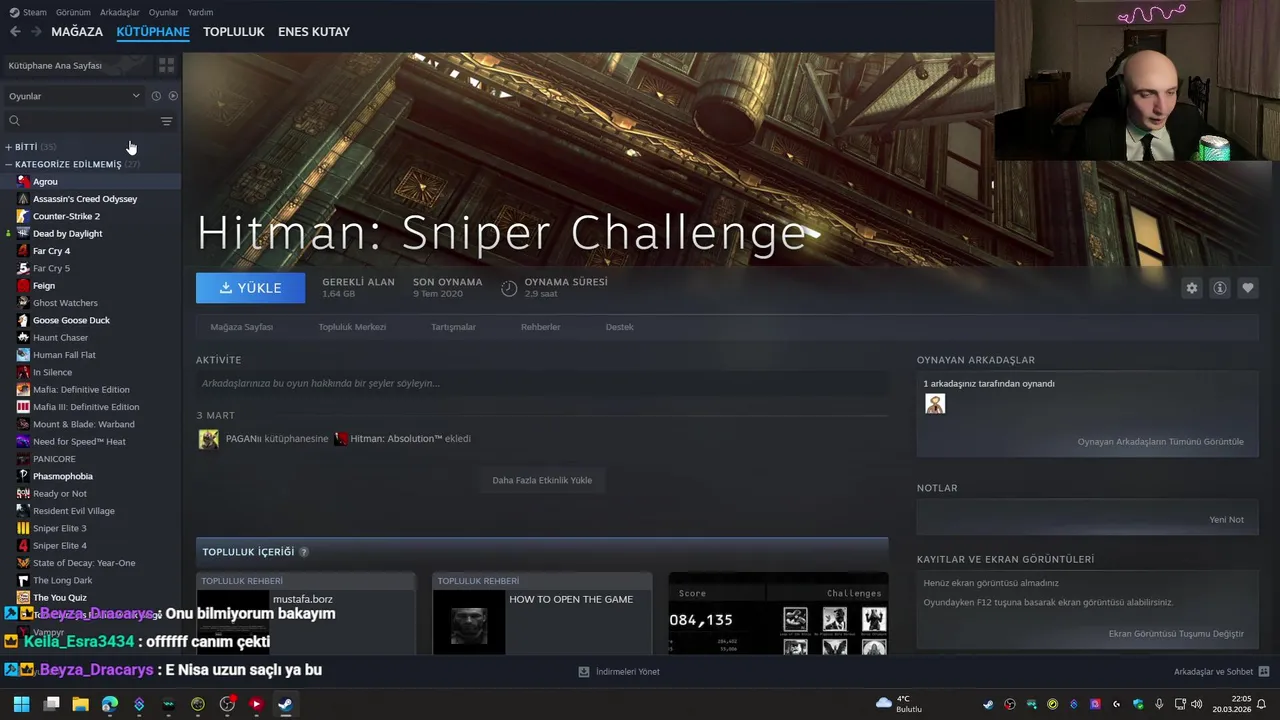Open the Destek link

click(619, 327)
